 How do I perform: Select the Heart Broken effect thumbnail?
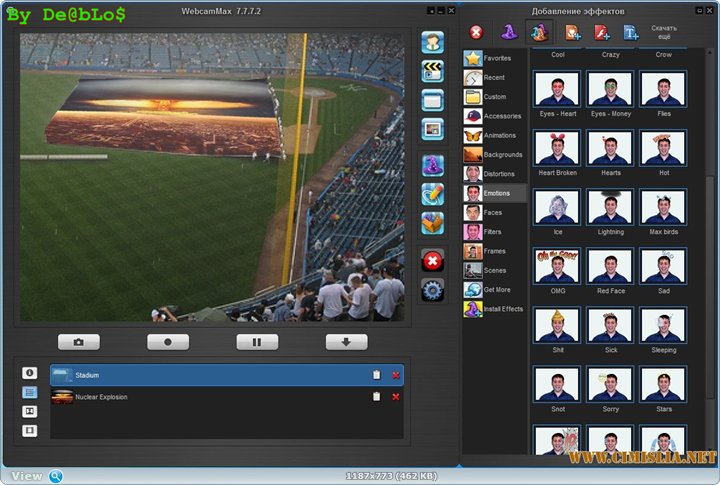(x=557, y=153)
